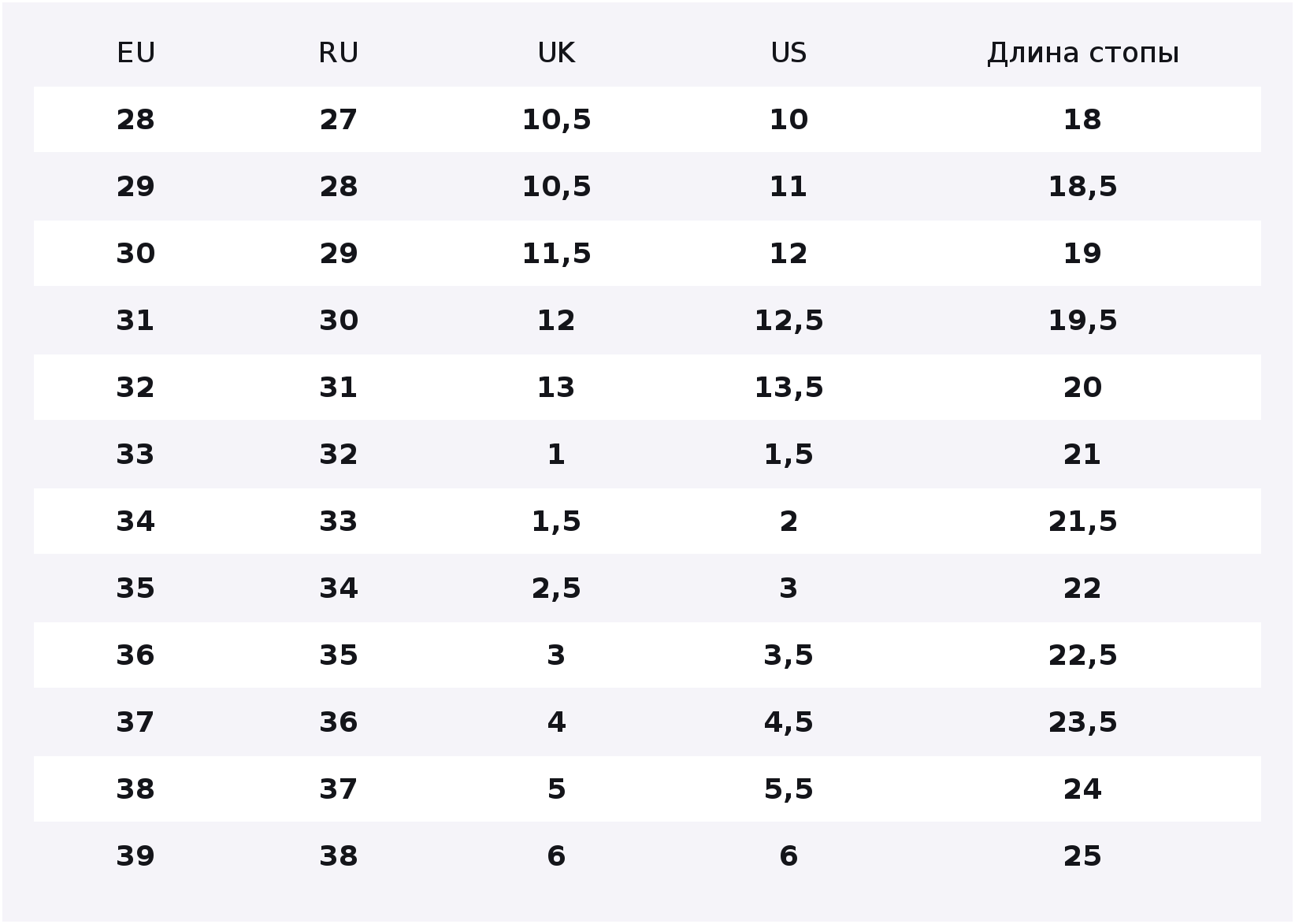Select foot length 18,5
Screen dimensions: 1295x924
(1082, 187)
